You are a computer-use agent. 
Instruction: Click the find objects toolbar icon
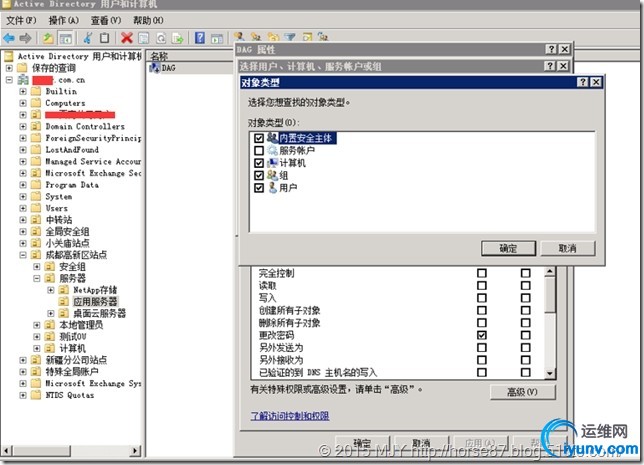[x=307, y=37]
